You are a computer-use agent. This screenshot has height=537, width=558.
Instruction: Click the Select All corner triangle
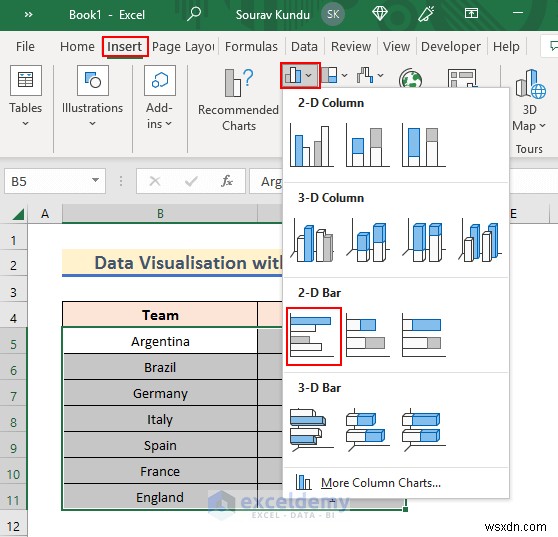coord(18,215)
